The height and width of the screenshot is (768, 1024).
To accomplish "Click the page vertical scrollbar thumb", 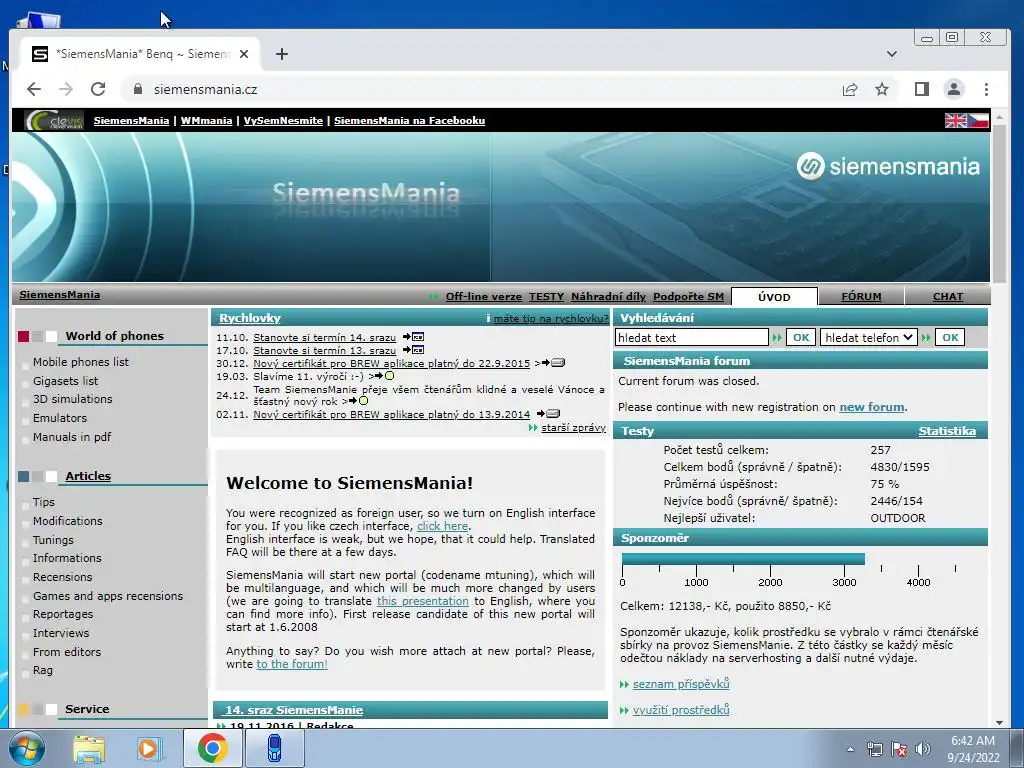I will (x=999, y=202).
